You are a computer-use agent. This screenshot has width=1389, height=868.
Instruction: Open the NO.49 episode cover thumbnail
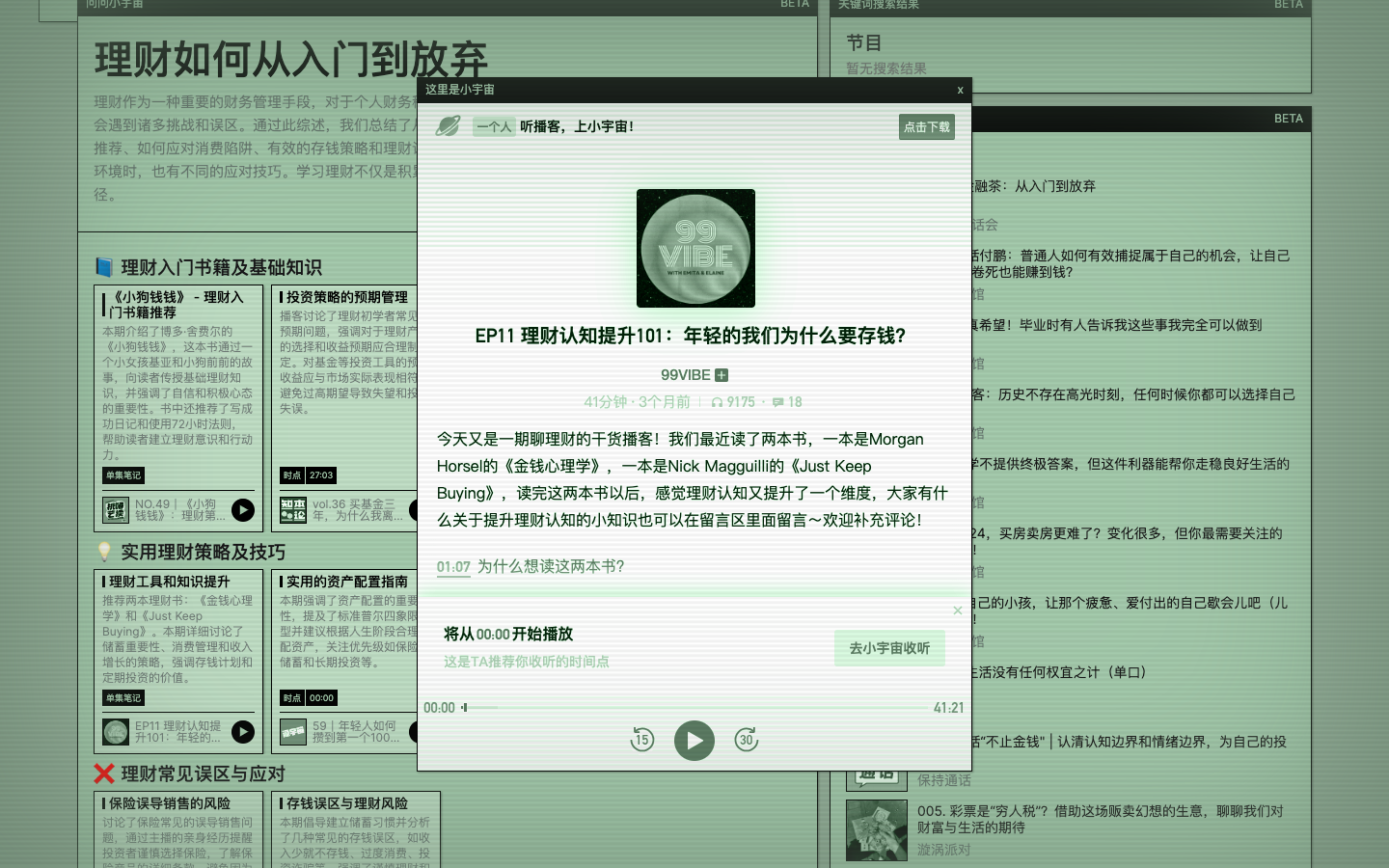point(116,510)
